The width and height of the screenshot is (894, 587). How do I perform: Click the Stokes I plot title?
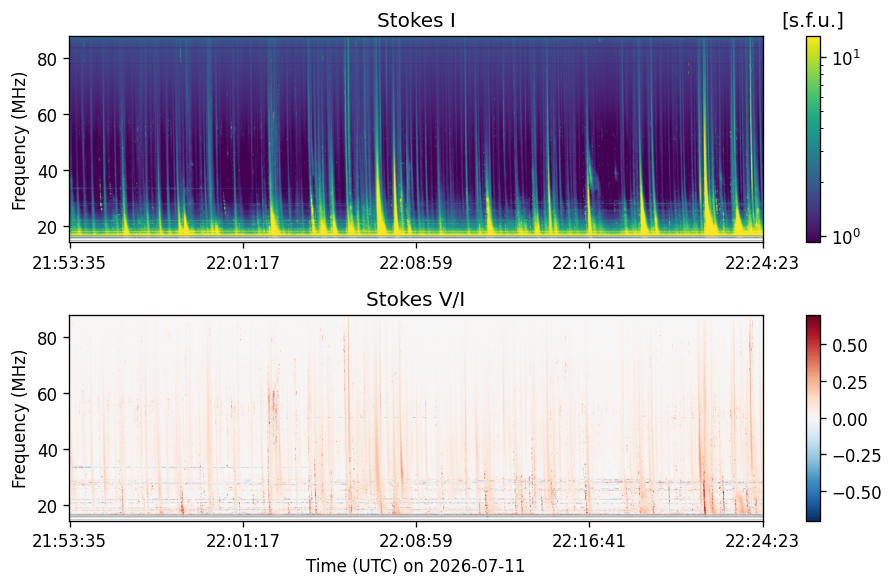pyautogui.click(x=416, y=21)
